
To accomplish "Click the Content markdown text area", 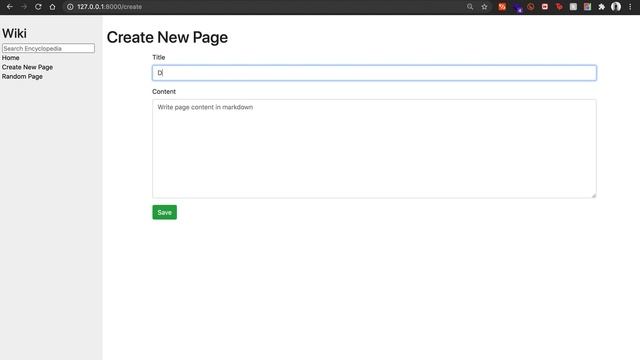I will 374,149.
